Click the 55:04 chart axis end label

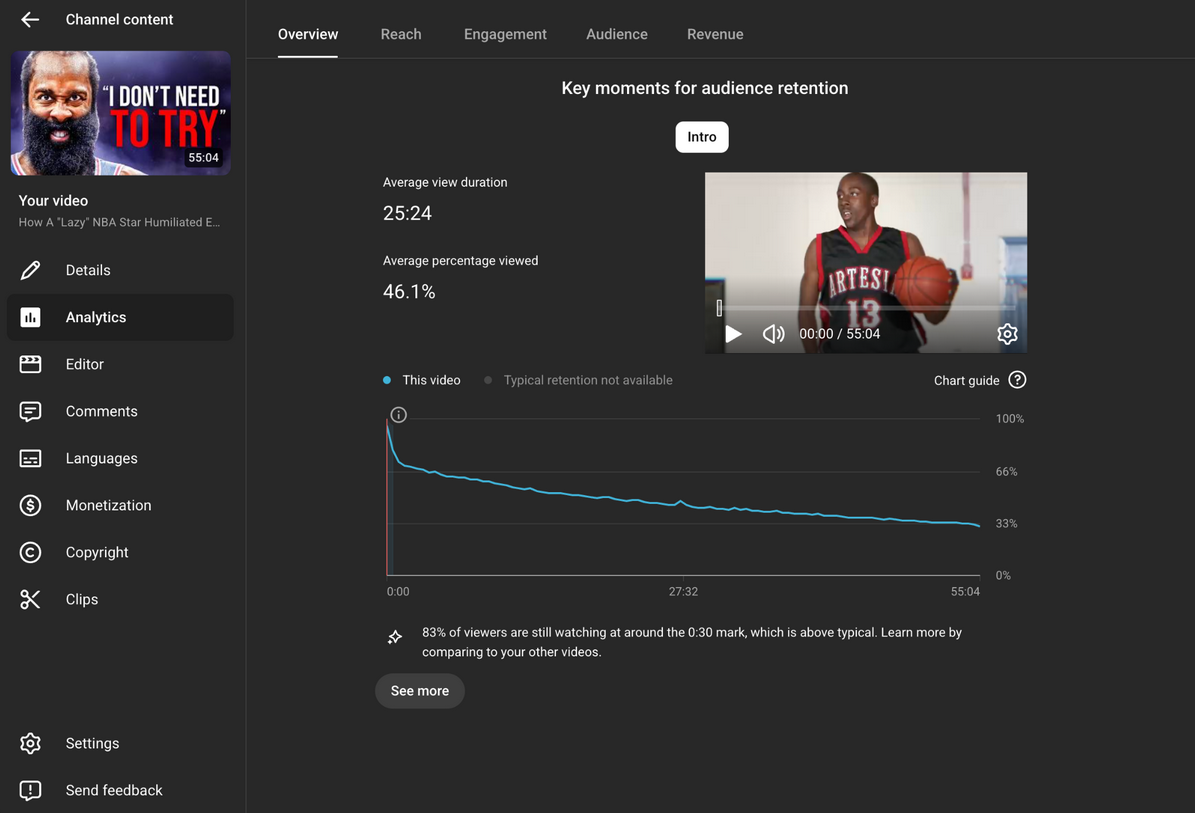tap(965, 591)
